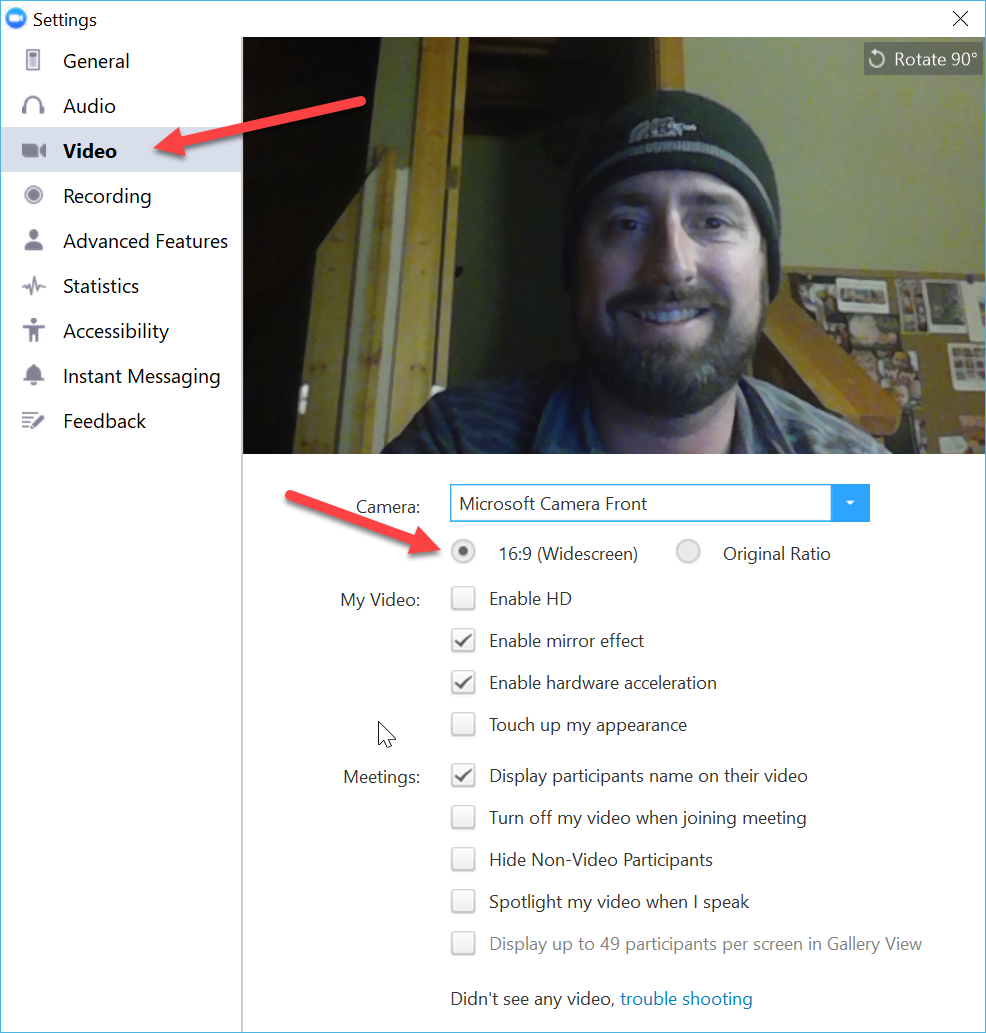Click the Recording circle icon
986x1033 pixels.
pos(34,196)
